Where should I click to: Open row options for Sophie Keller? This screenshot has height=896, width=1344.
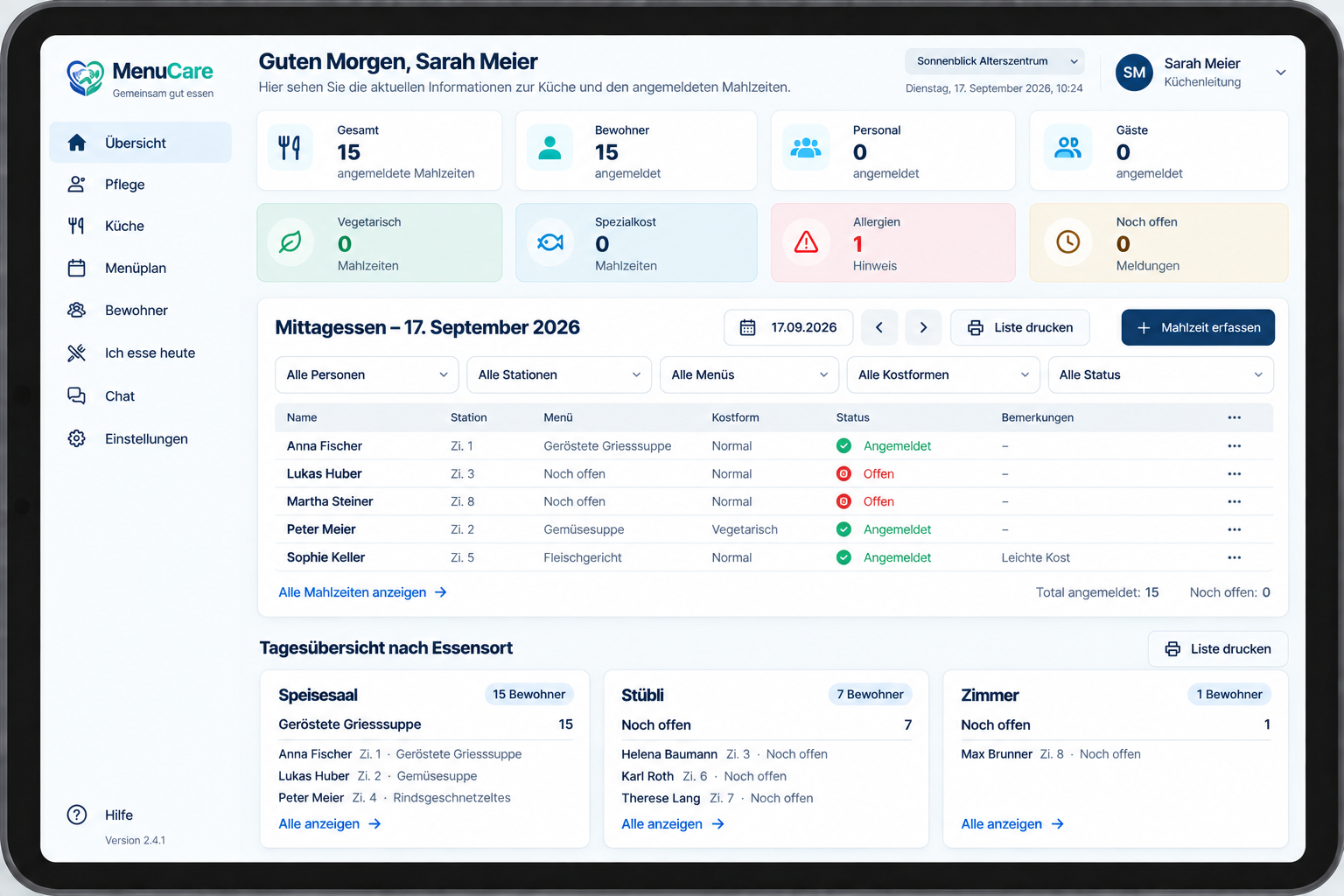(x=1234, y=557)
